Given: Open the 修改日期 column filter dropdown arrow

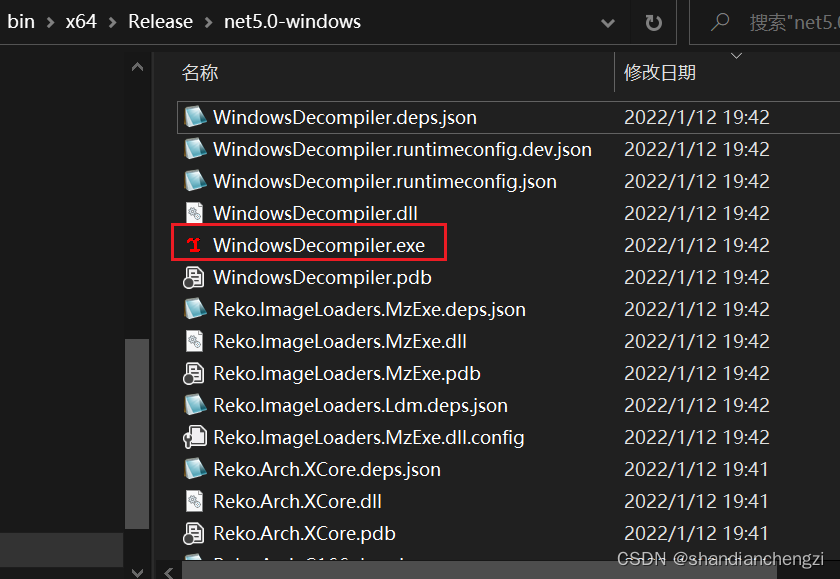Looking at the screenshot, I should coord(737,56).
